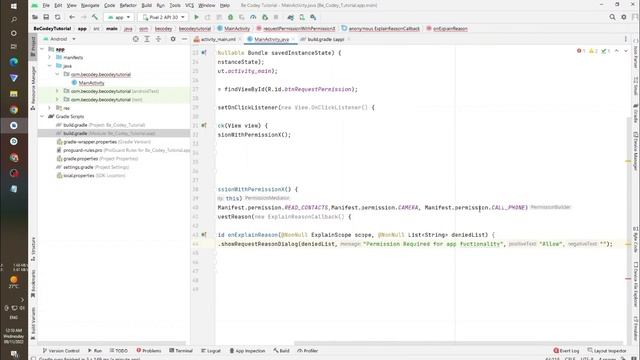Viewport: 640px width, 360px height.
Task: Hide the Project panel via minus icon
Action: tap(184, 39)
